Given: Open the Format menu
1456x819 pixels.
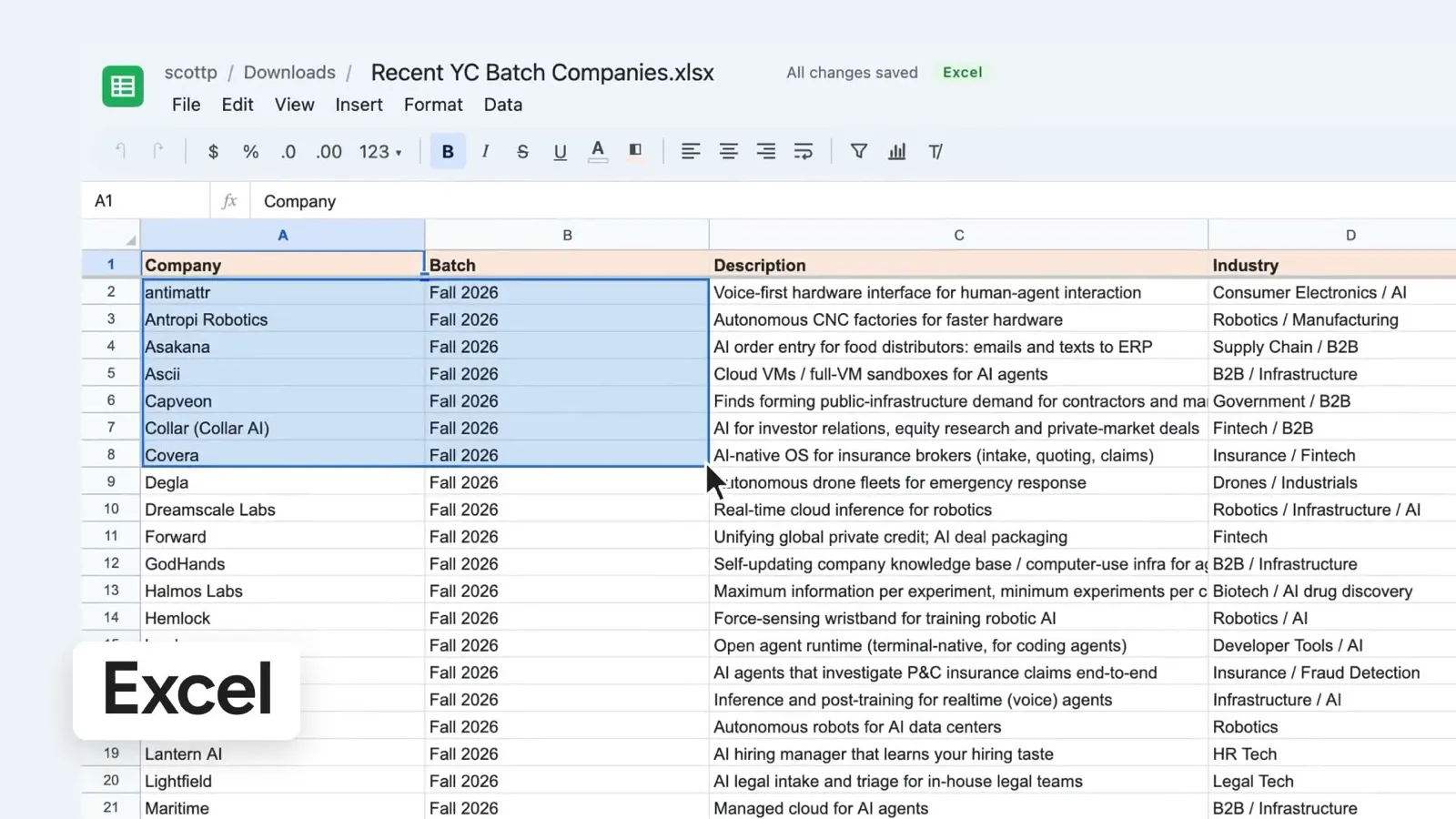Looking at the screenshot, I should coord(433,105).
